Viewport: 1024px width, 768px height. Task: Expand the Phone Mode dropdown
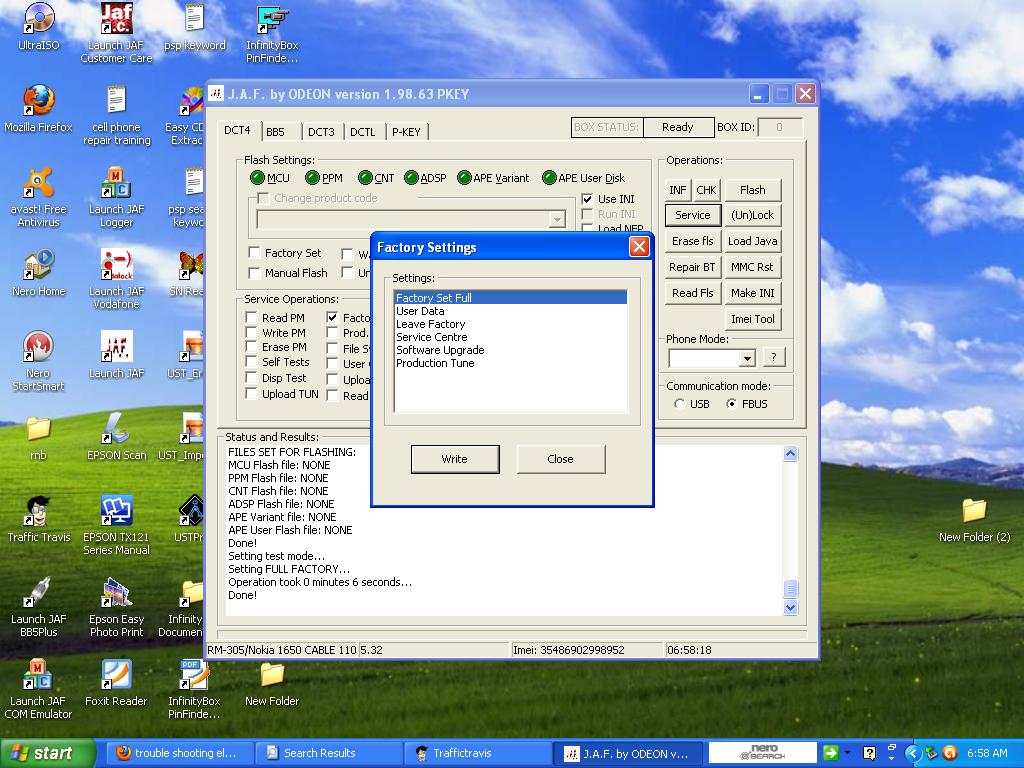click(747, 358)
